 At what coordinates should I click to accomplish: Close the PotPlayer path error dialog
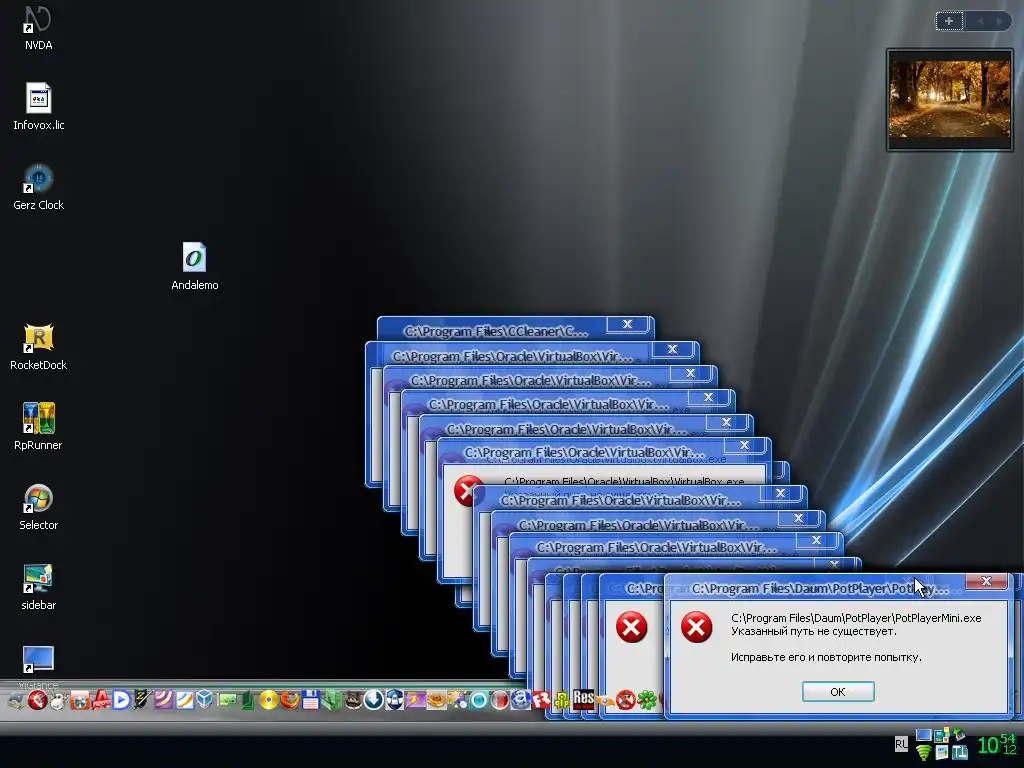986,581
